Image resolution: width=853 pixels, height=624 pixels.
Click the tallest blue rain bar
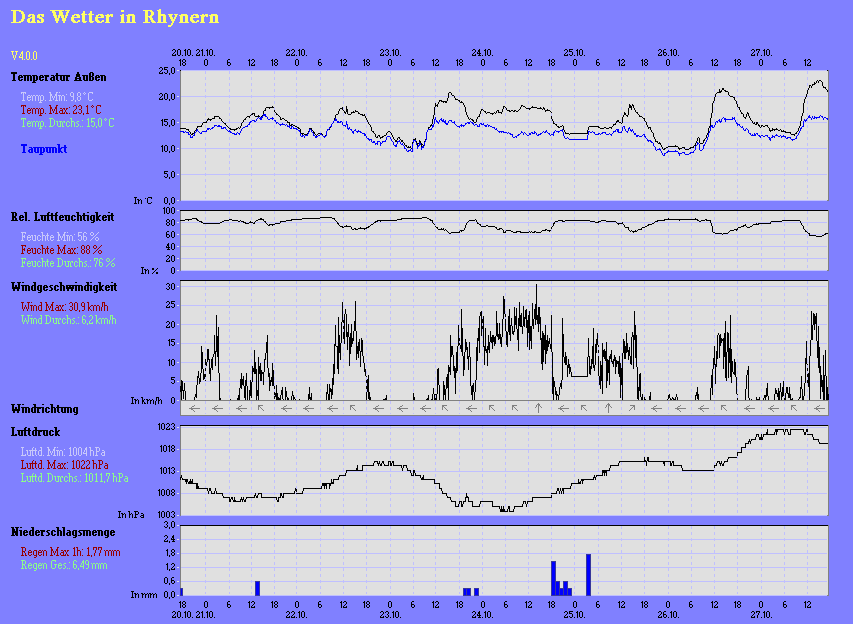pos(589,574)
